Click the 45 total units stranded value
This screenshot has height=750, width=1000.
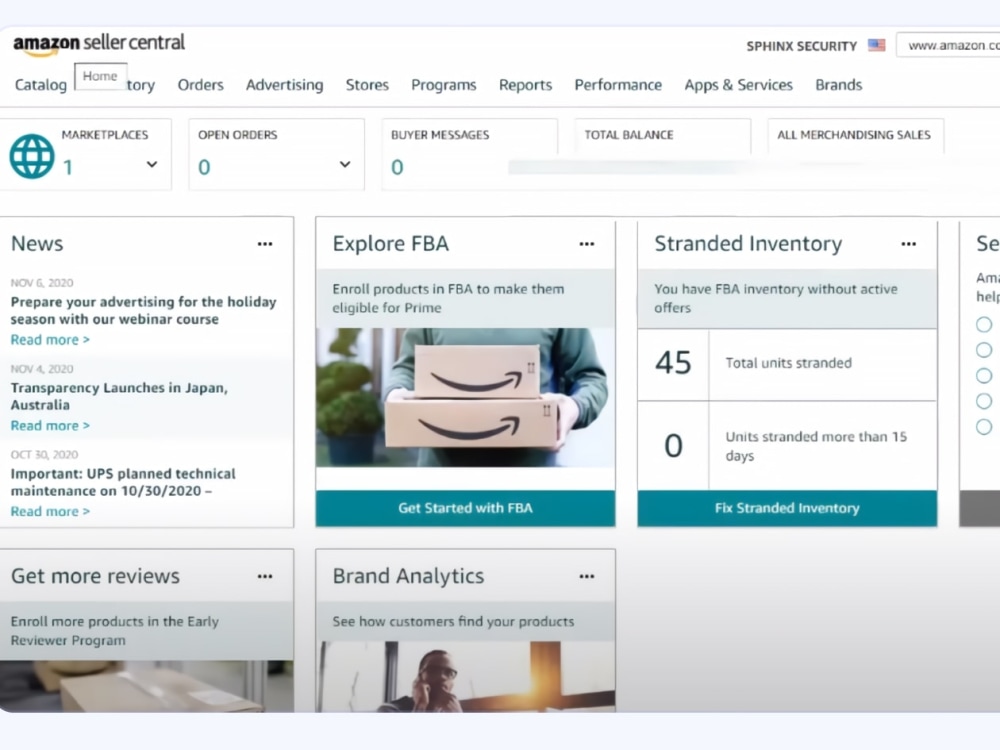click(673, 363)
